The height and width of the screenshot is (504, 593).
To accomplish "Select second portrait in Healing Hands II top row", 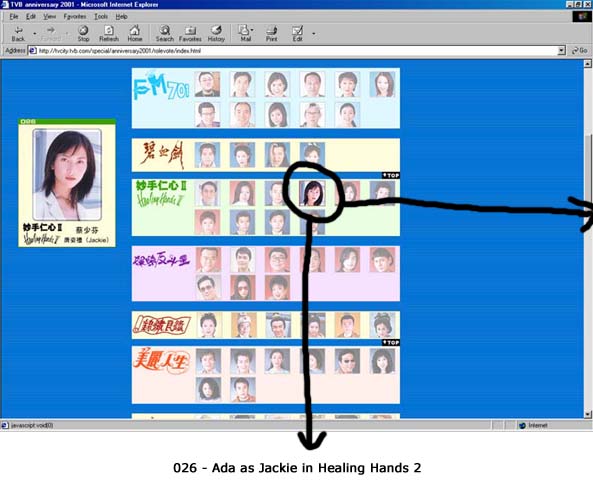I will [242, 193].
